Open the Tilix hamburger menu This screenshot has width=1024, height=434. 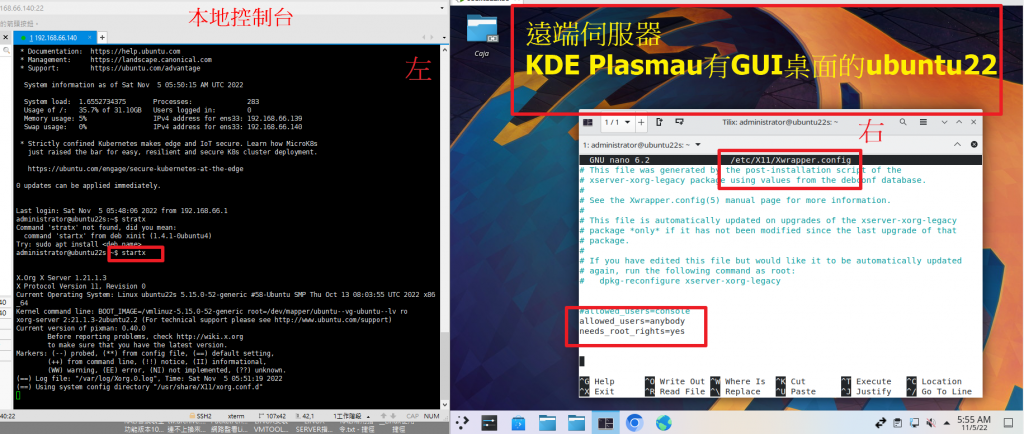pos(923,122)
